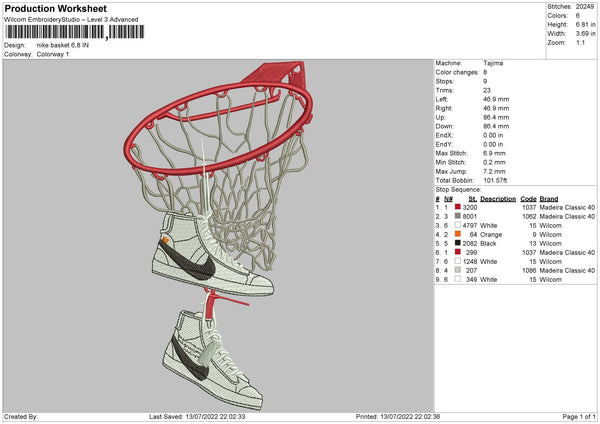Click code '1086' in stop 8
This screenshot has height=424, width=600.
(529, 271)
